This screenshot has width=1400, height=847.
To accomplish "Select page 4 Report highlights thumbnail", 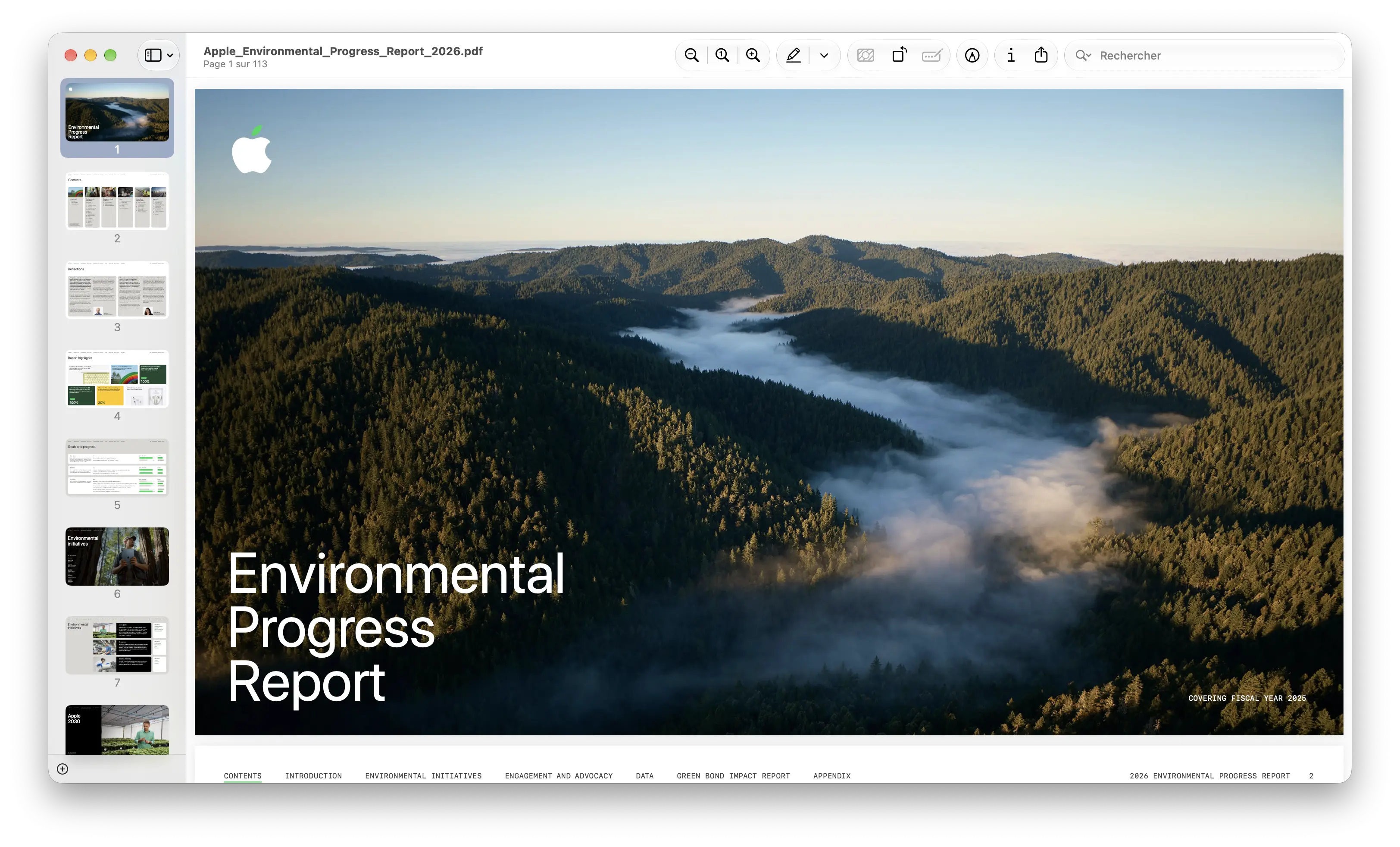I will pyautogui.click(x=117, y=379).
